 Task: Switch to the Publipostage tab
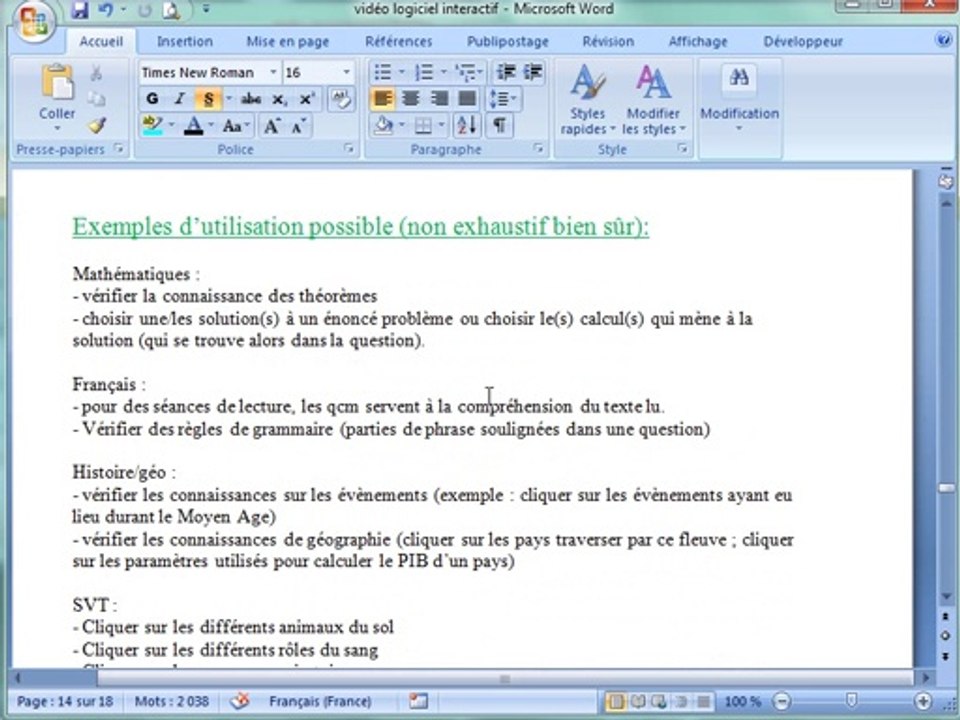508,42
